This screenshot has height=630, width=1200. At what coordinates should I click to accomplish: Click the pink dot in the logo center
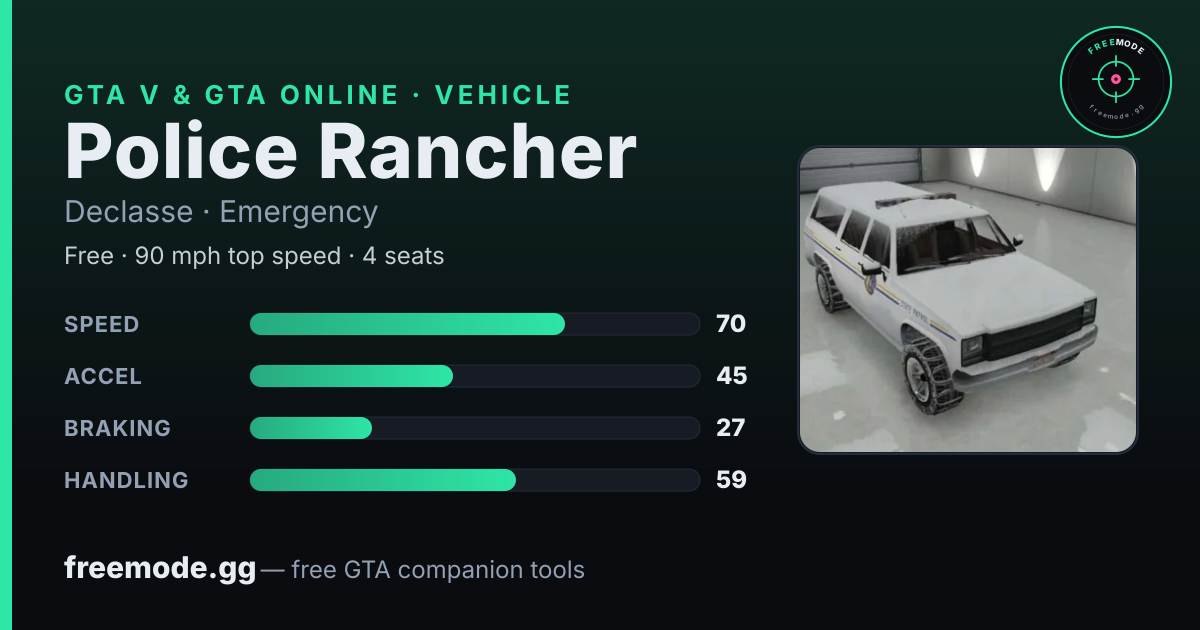[x=1115, y=78]
